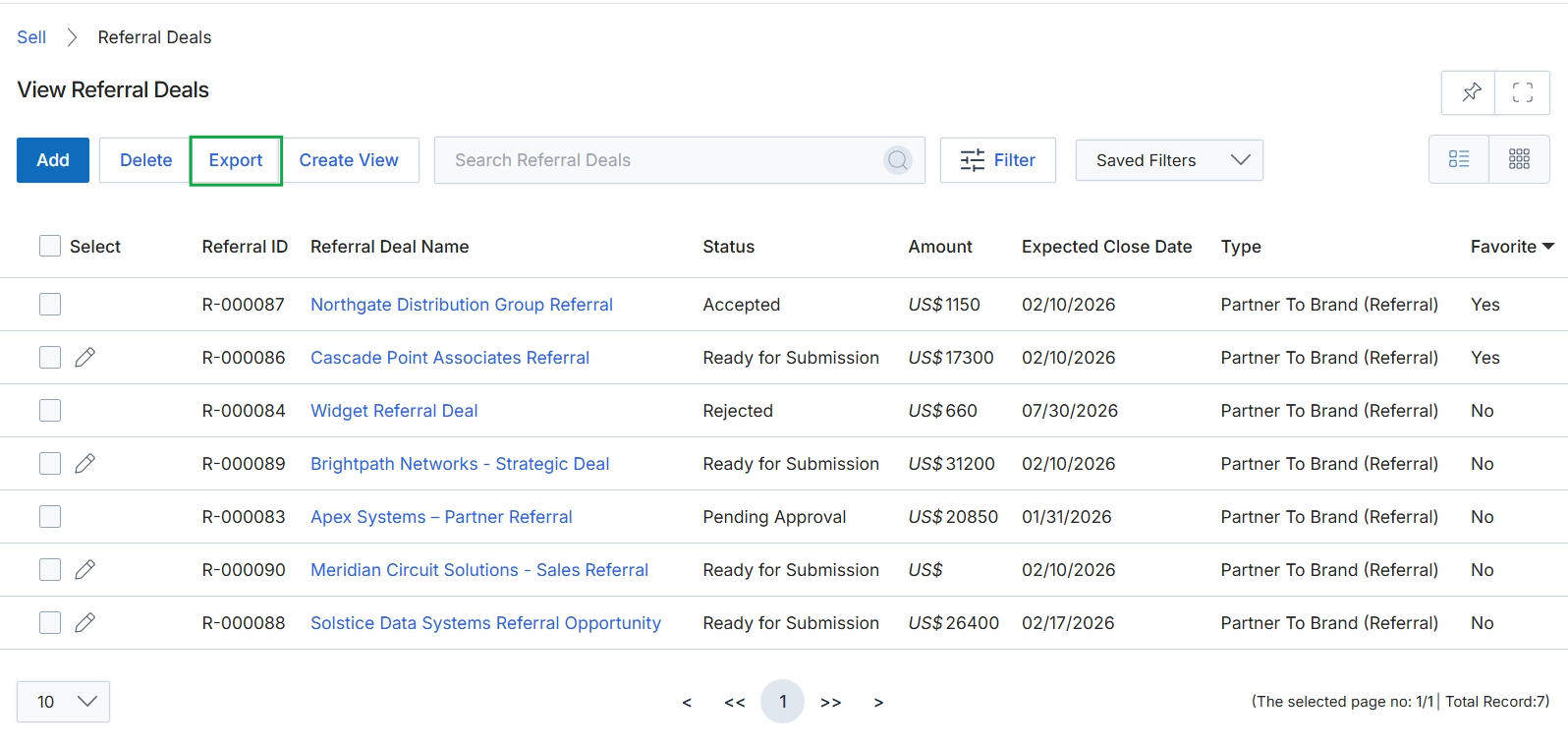This screenshot has height=746, width=1568.
Task: Select page 1 in pagination
Action: tap(782, 702)
